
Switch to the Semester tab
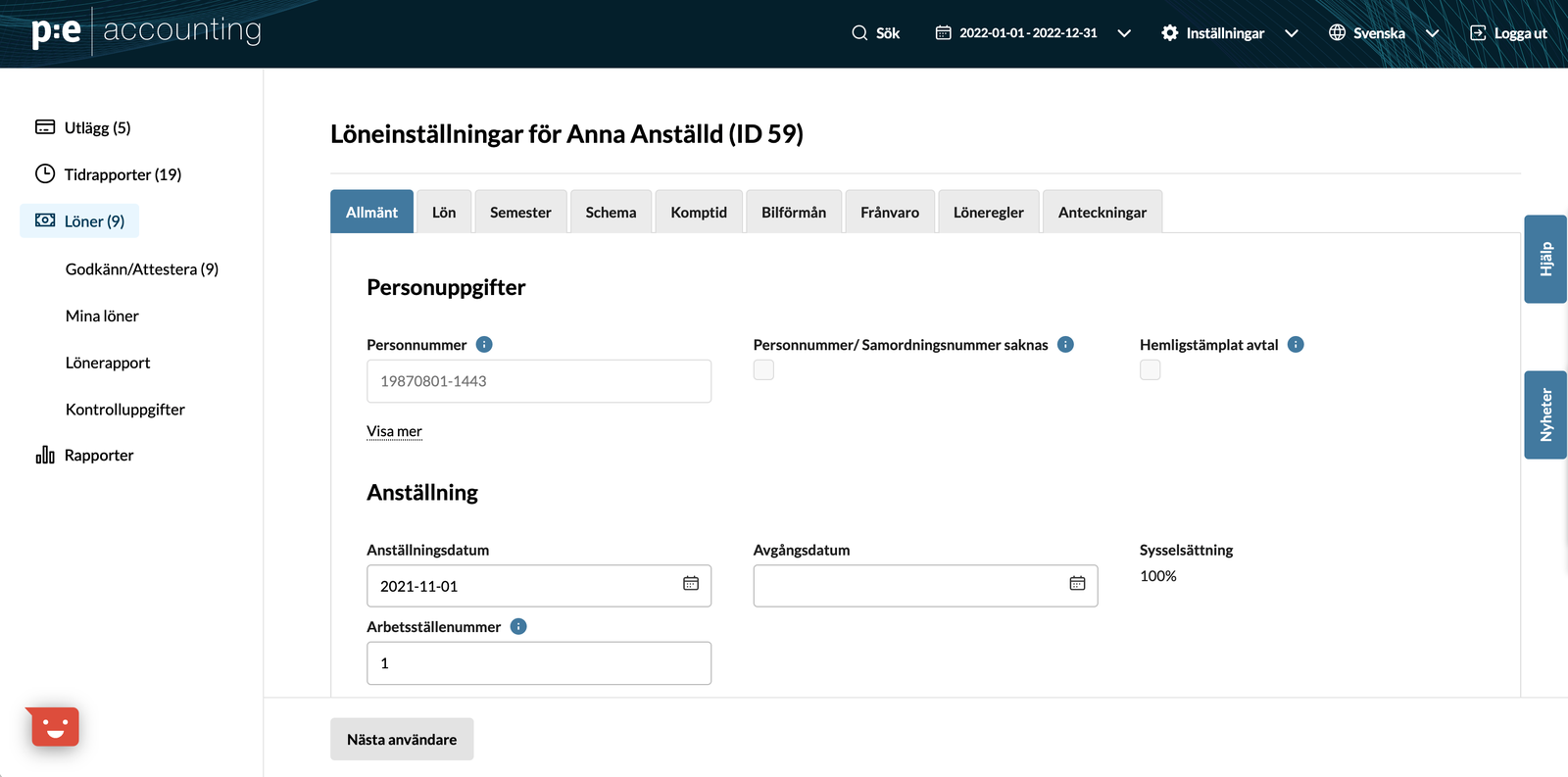click(x=520, y=212)
